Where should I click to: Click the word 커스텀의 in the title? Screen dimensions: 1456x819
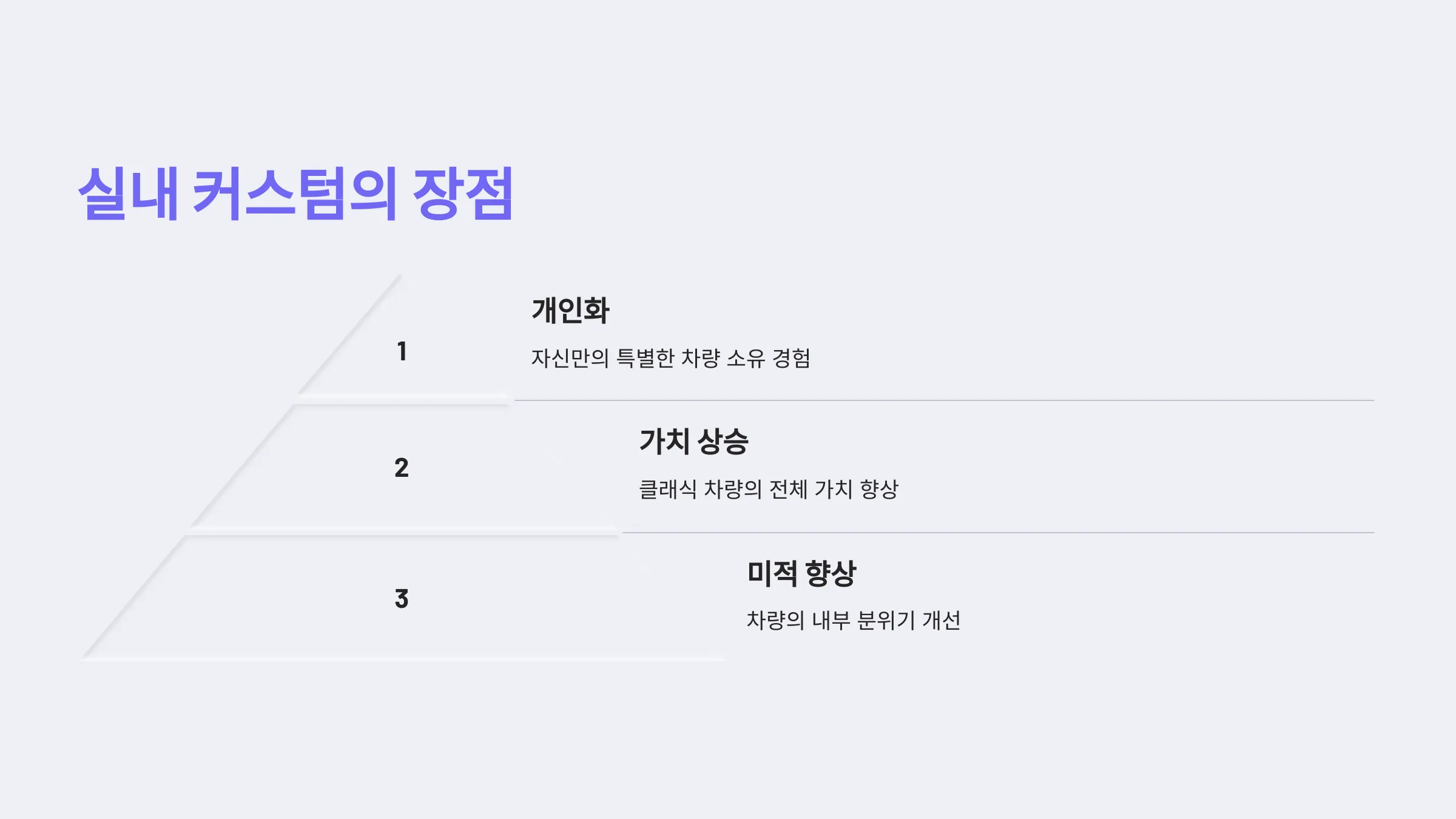point(295,193)
